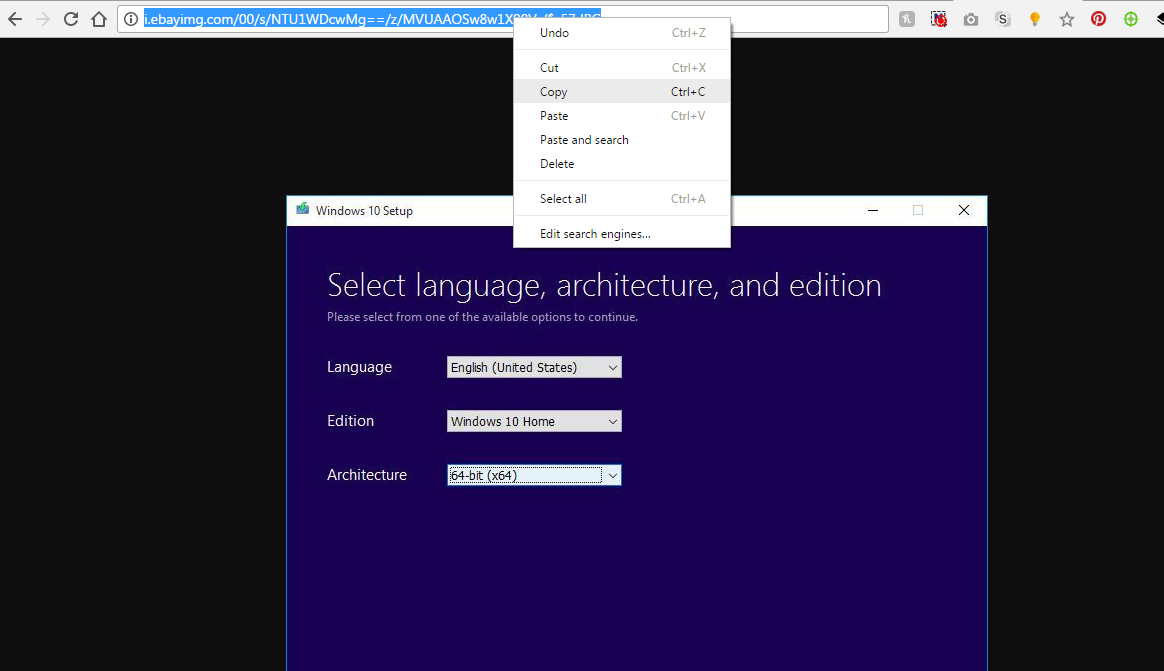Click the camera screenshot extension icon
The width and height of the screenshot is (1164, 671).
pos(970,19)
